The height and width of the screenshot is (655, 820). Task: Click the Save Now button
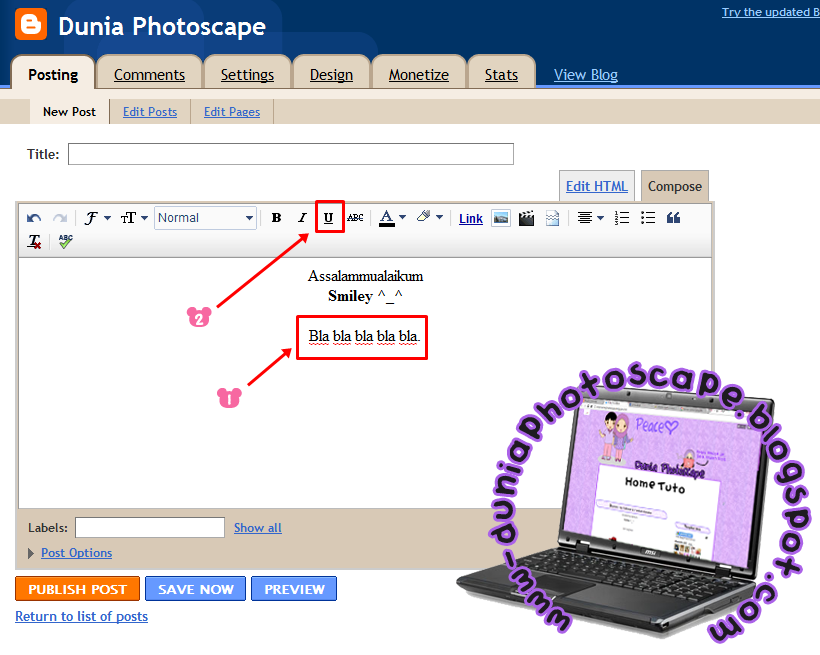[196, 589]
